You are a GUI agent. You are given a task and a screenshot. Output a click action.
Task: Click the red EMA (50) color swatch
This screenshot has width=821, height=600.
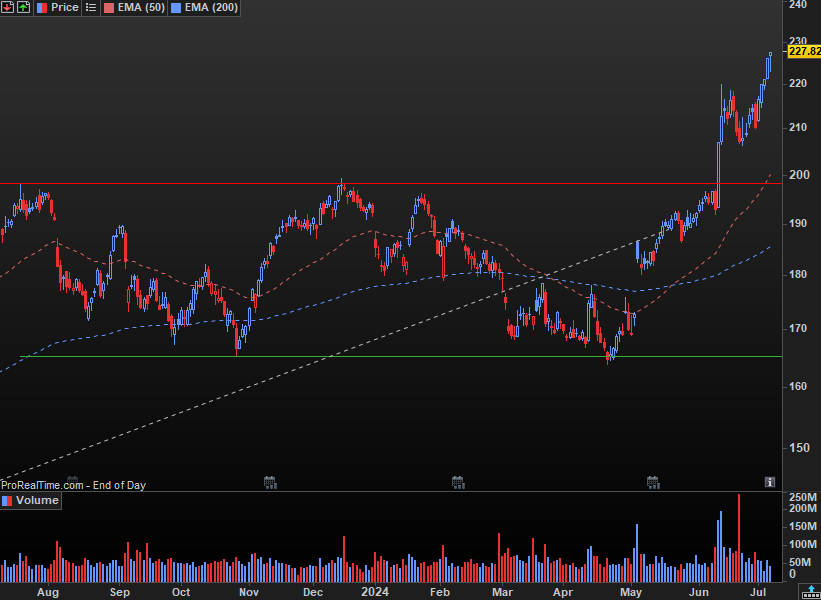pos(108,7)
